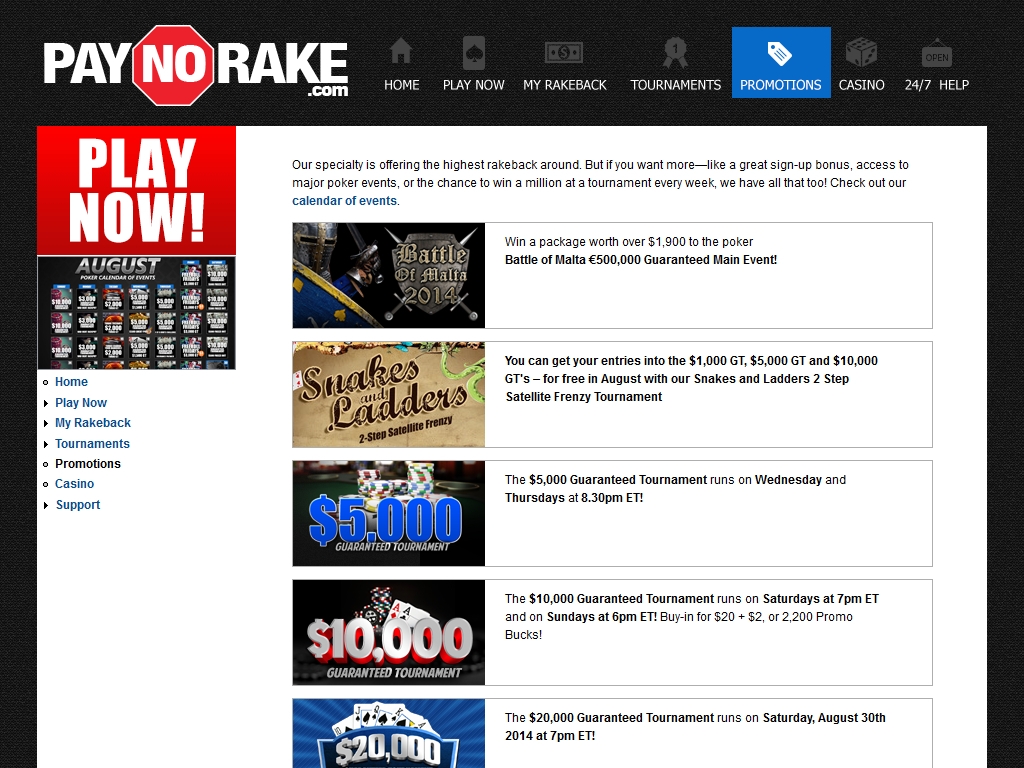1024x768 pixels.
Task: Expand the Tournaments sidebar arrow
Action: [x=46, y=444]
